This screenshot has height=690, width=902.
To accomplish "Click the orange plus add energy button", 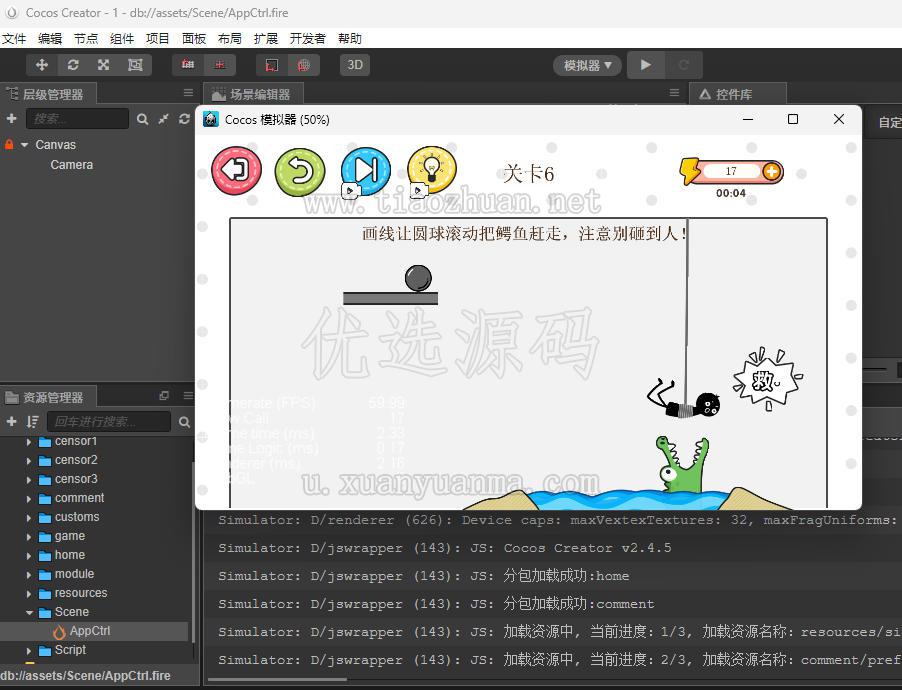I will pyautogui.click(x=771, y=171).
